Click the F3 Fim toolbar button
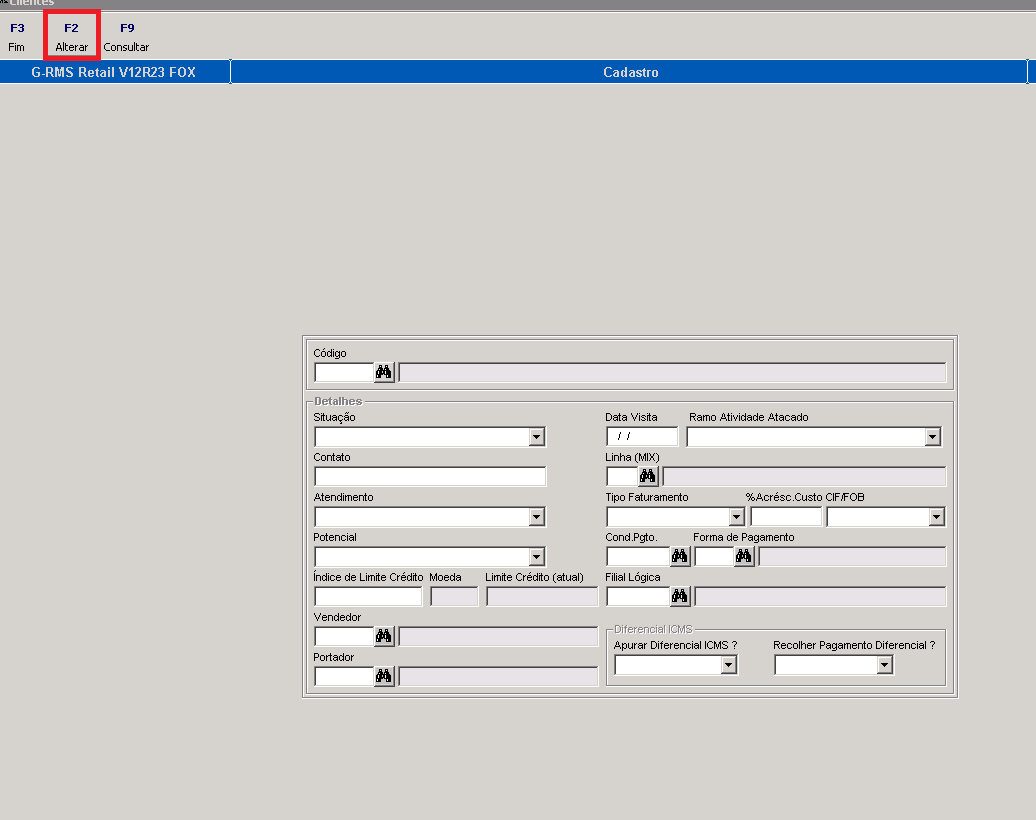Image resolution: width=1036 pixels, height=820 pixels. 17,37
